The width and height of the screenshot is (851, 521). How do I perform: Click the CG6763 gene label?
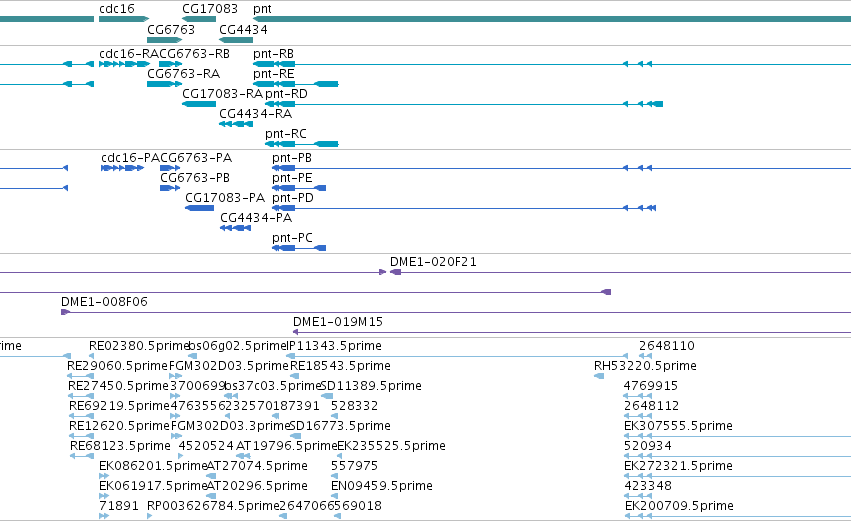pyautogui.click(x=171, y=29)
